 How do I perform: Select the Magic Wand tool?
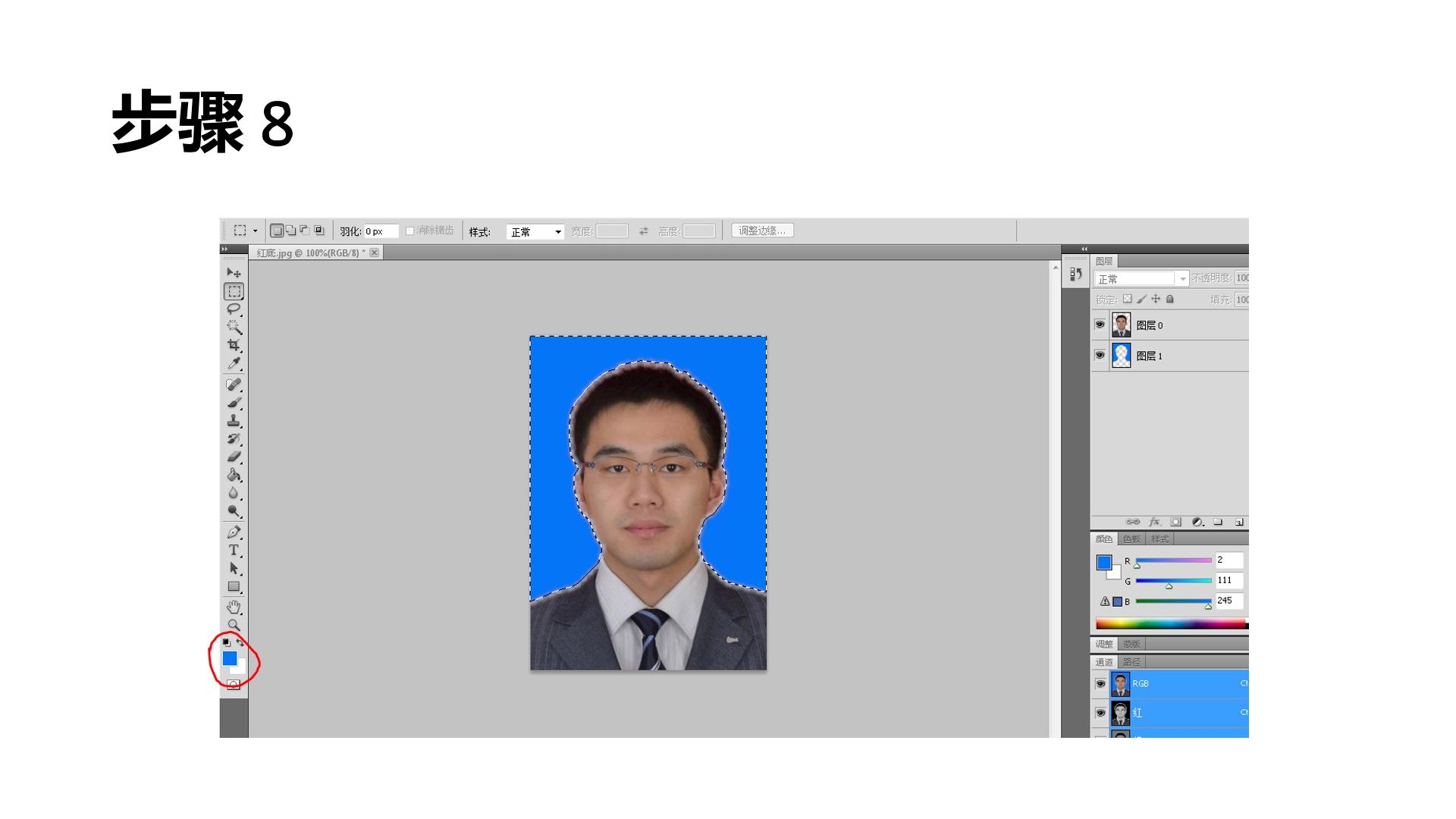234,328
